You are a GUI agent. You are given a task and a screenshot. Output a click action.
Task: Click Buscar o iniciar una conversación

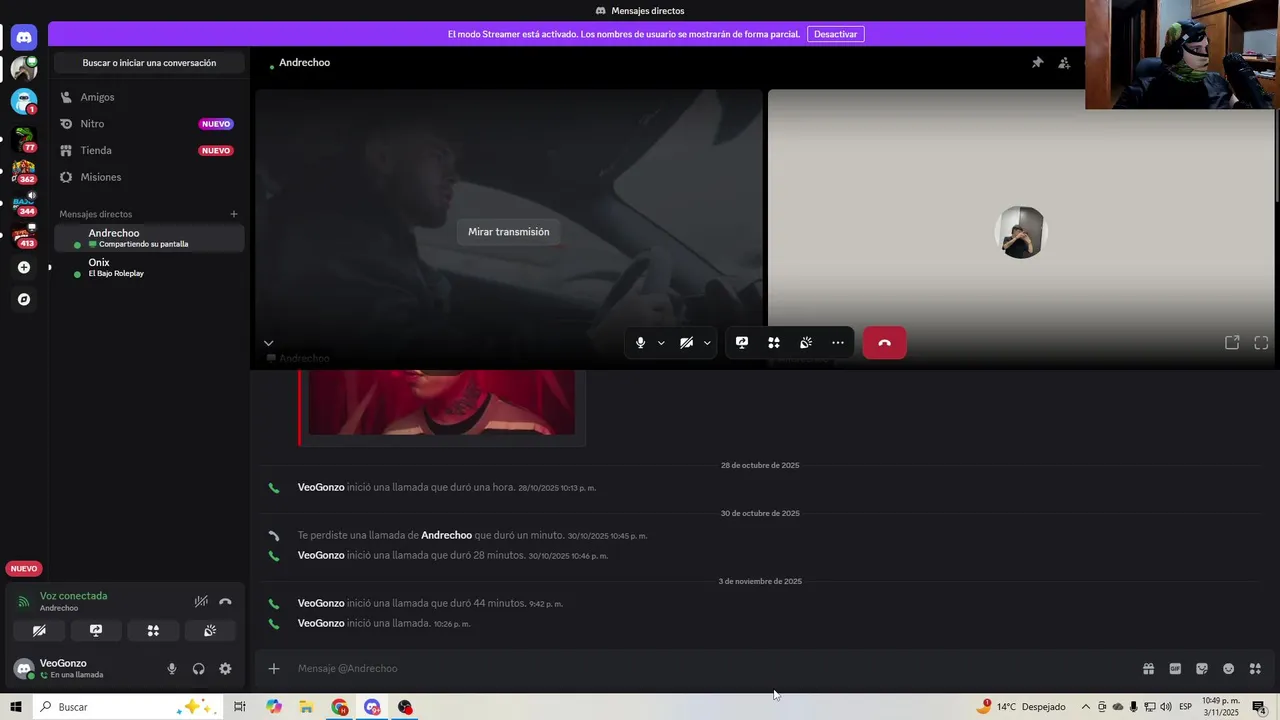(x=149, y=63)
